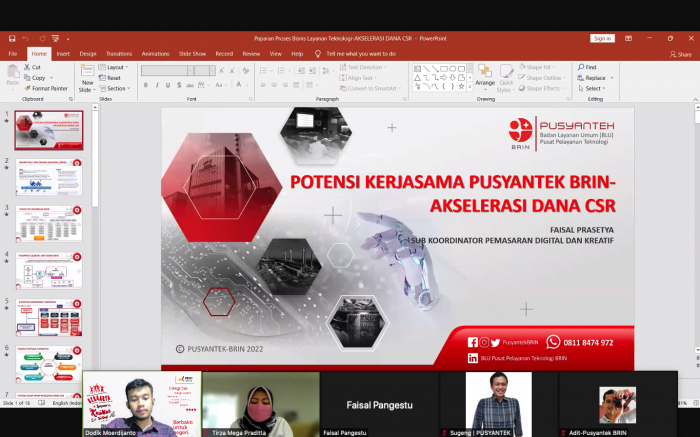
Task: Toggle ribbon display options icon in title bar
Action: 628,38
